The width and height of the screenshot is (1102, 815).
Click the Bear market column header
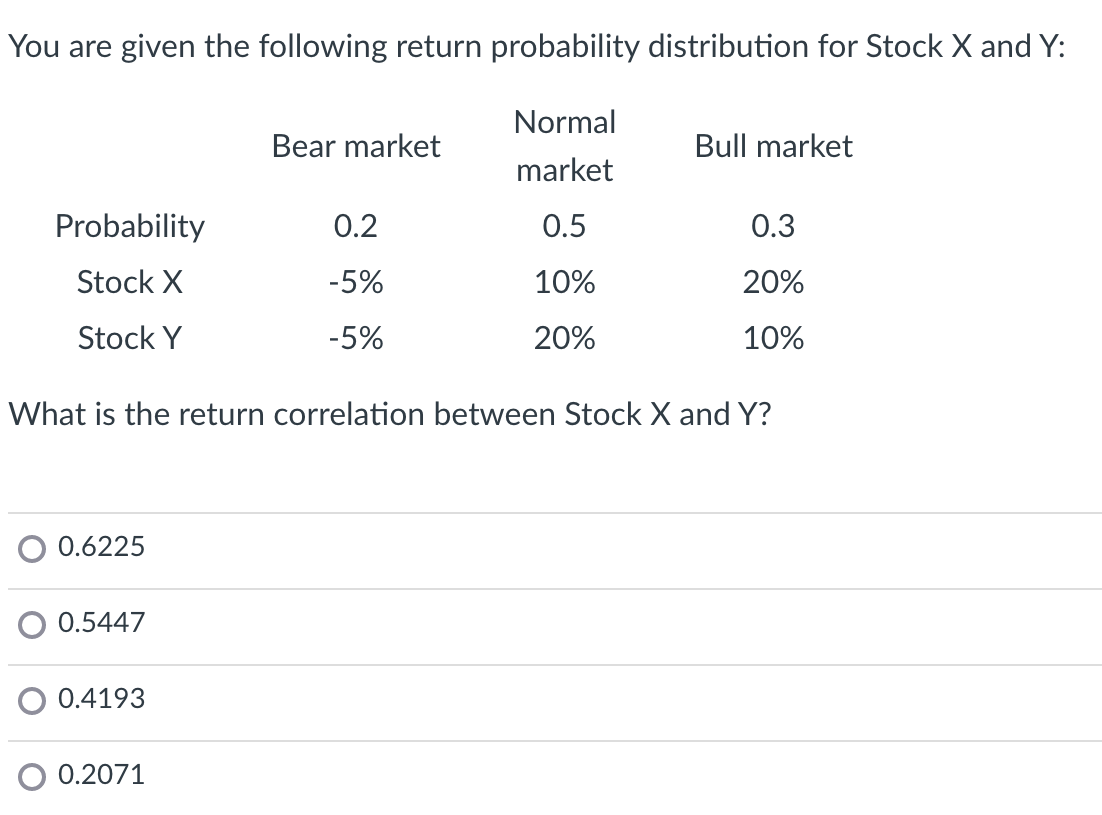point(355,146)
